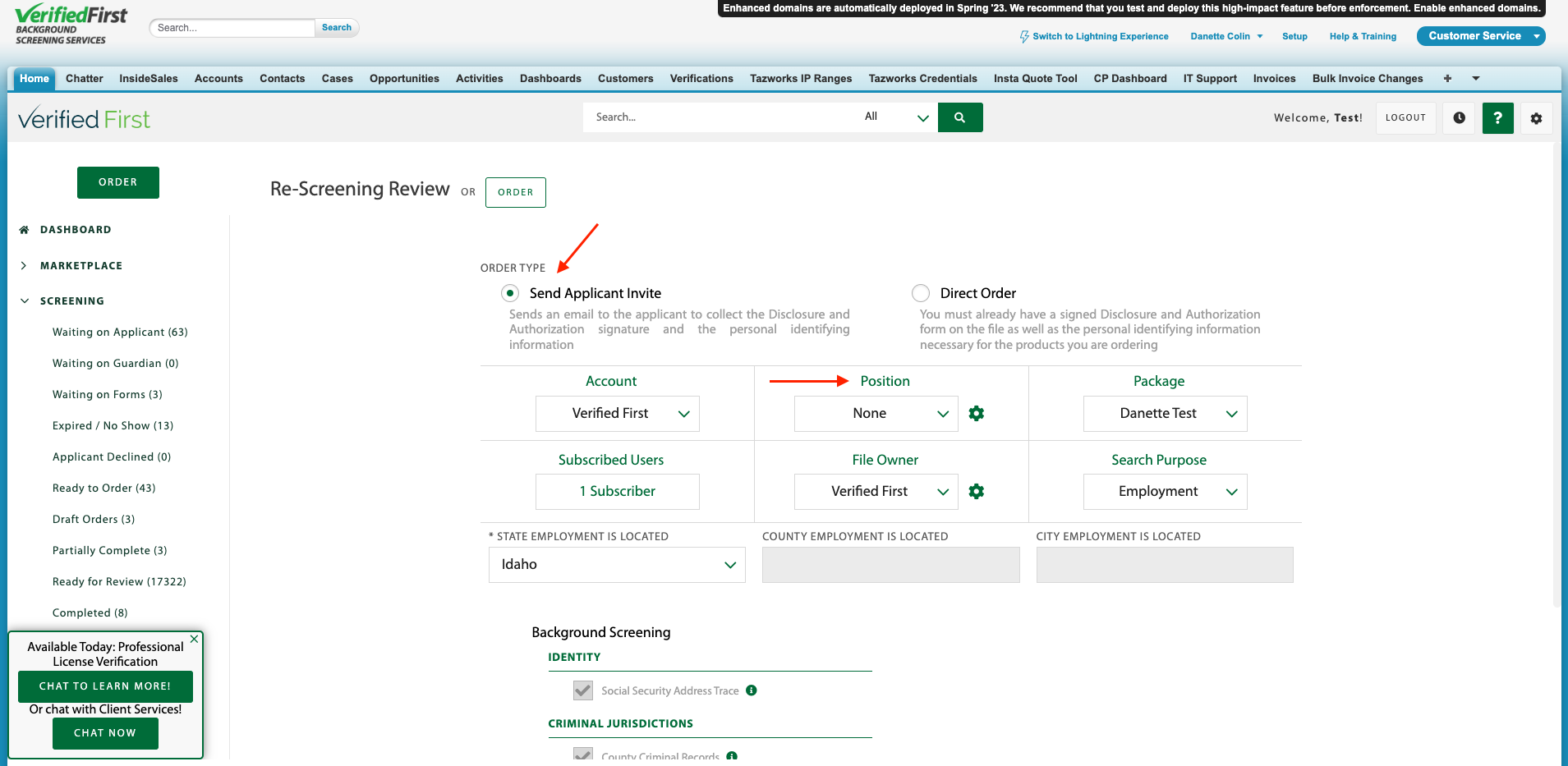Show info for Social Security Address Trace
The width and height of the screenshot is (1568, 766).
752,690
